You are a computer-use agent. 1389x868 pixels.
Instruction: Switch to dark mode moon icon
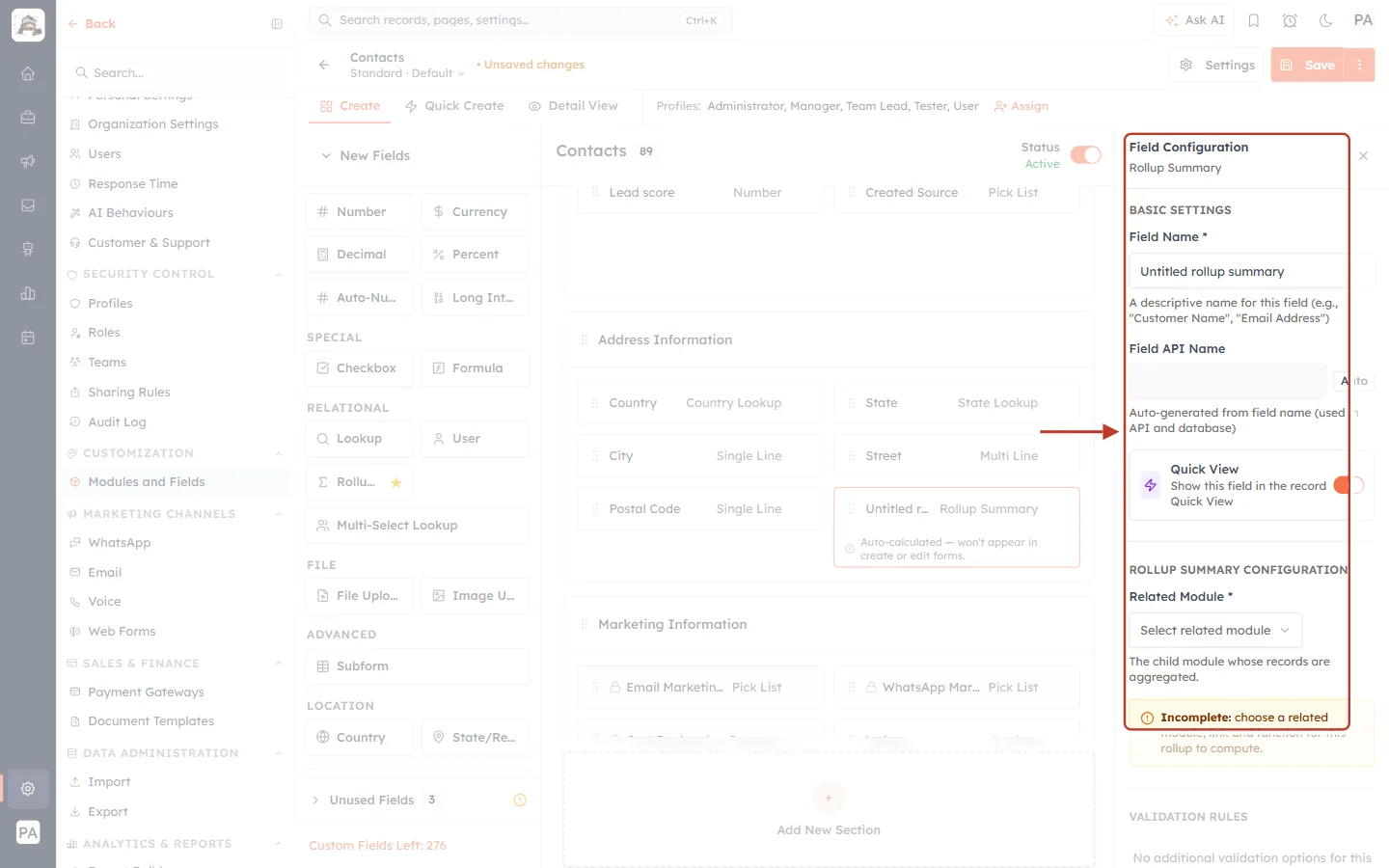click(x=1326, y=20)
